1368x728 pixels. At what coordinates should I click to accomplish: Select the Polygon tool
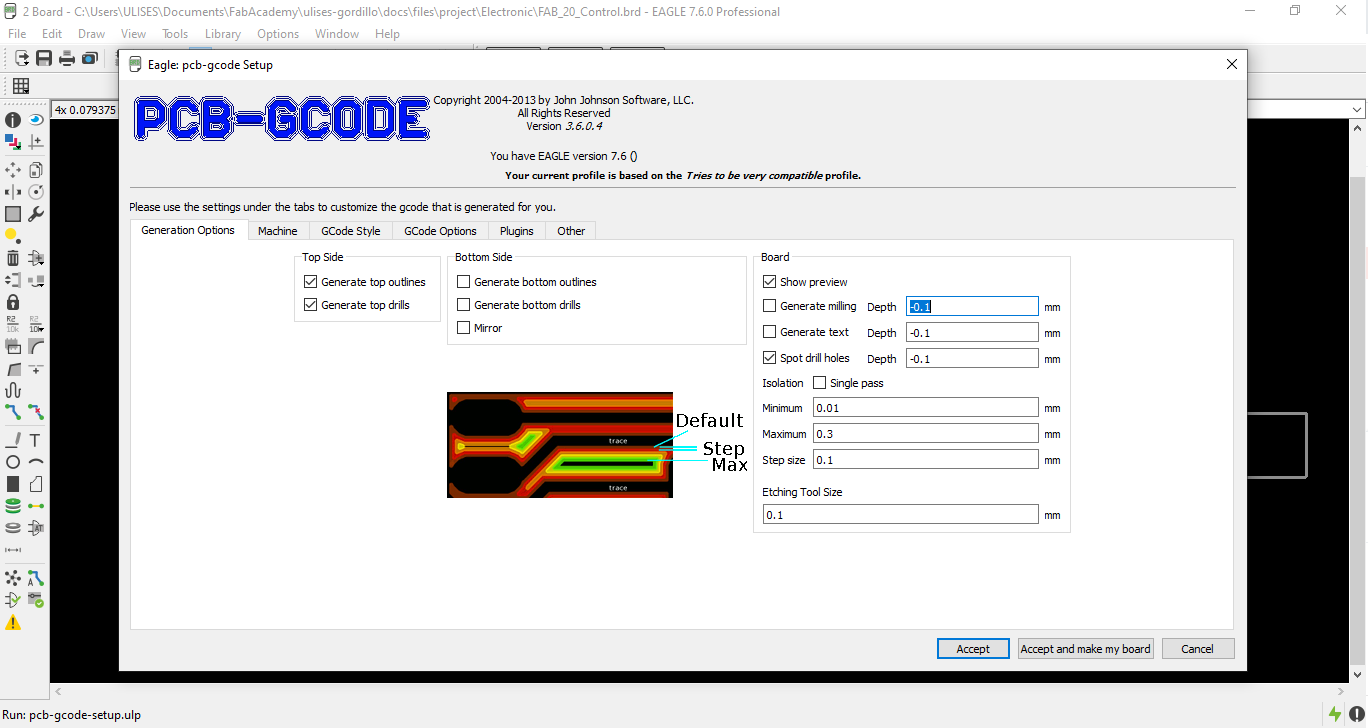(x=36, y=484)
